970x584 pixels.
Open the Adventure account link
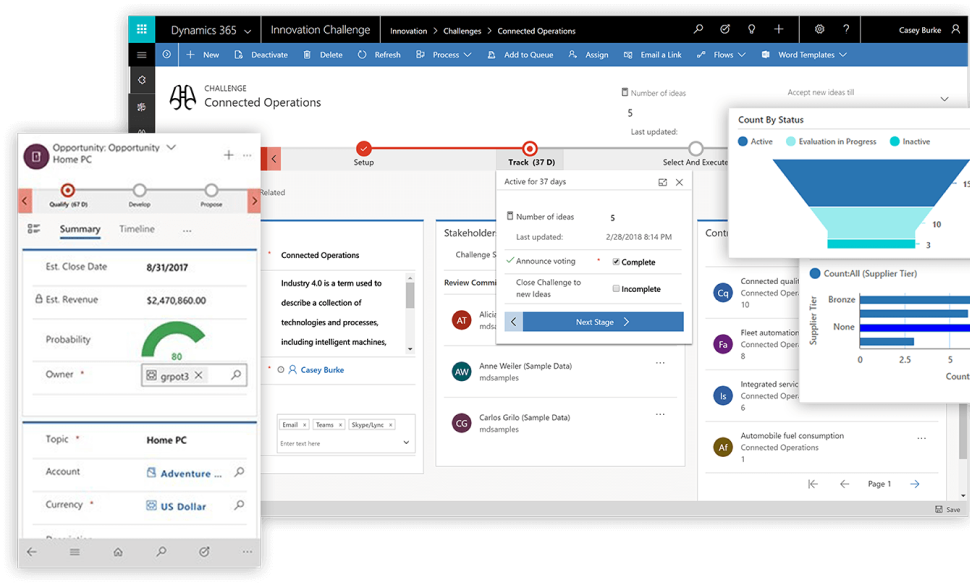pos(191,473)
